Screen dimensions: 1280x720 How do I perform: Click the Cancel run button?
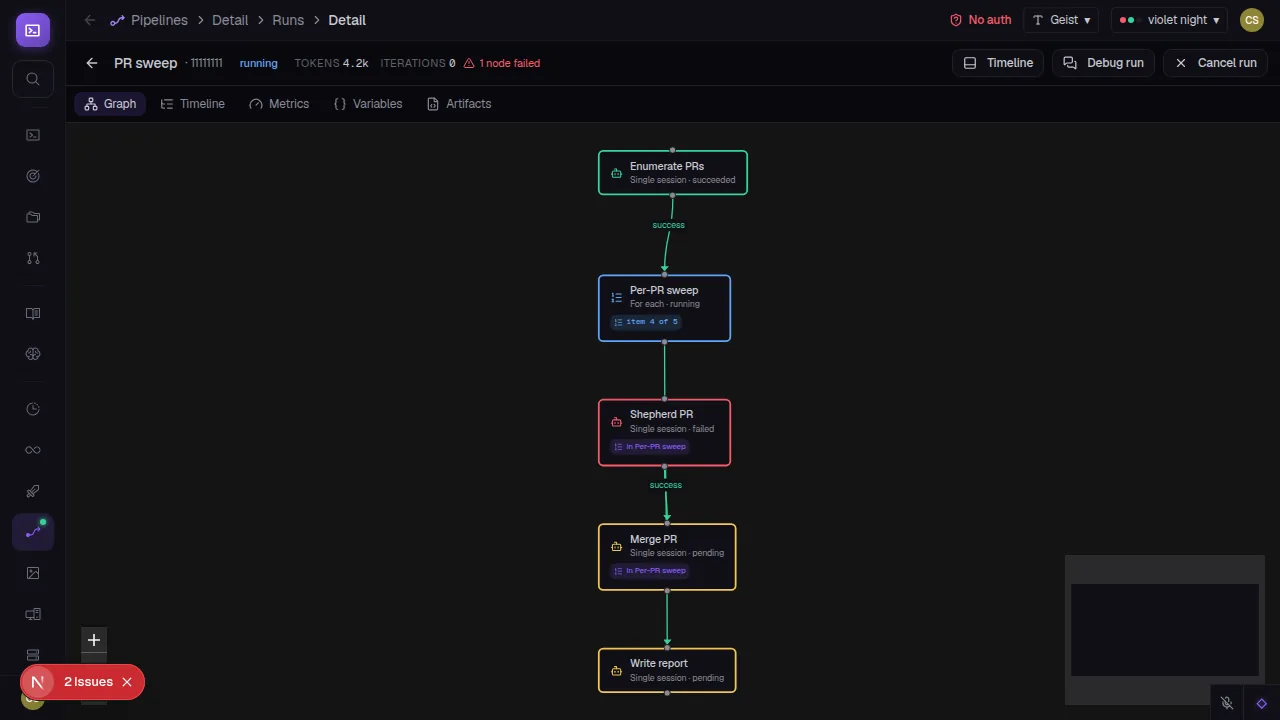[1215, 63]
